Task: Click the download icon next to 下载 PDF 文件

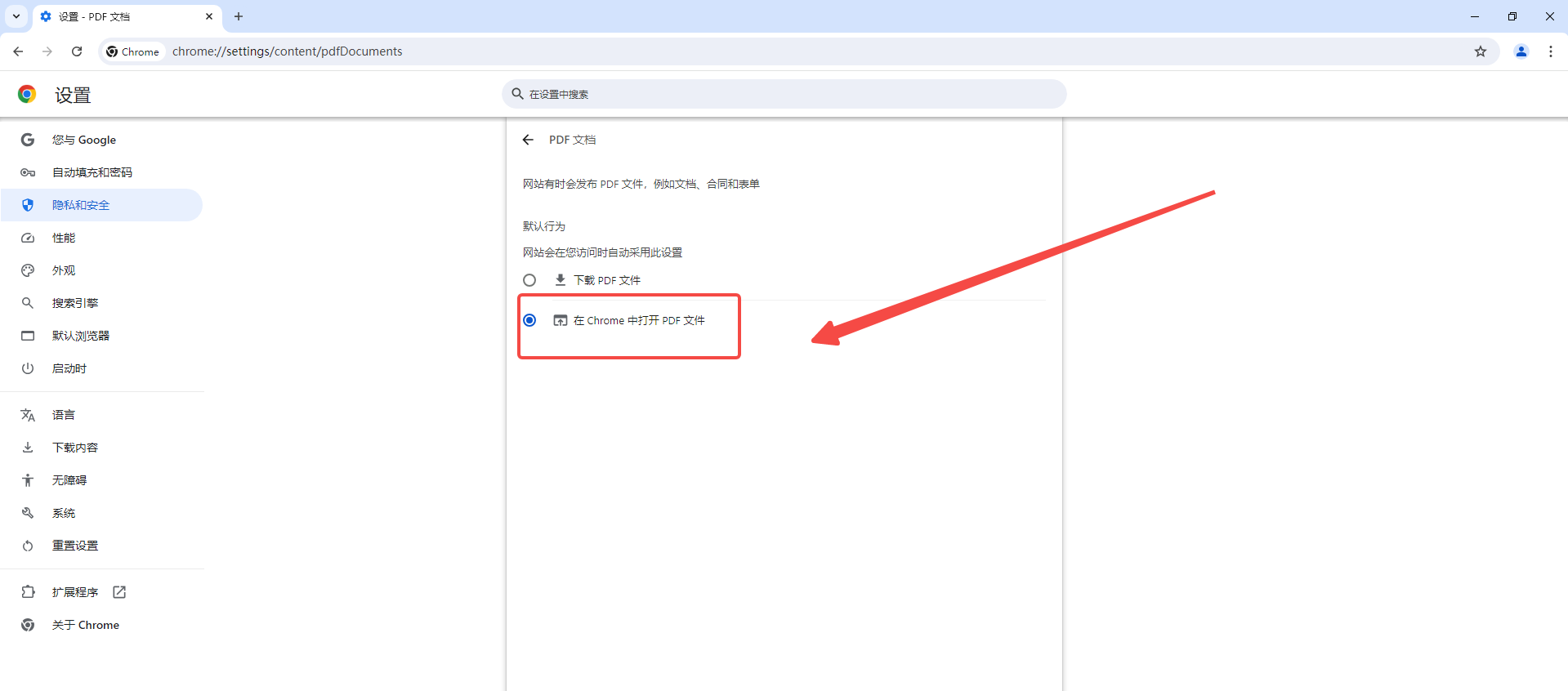Action: (561, 280)
